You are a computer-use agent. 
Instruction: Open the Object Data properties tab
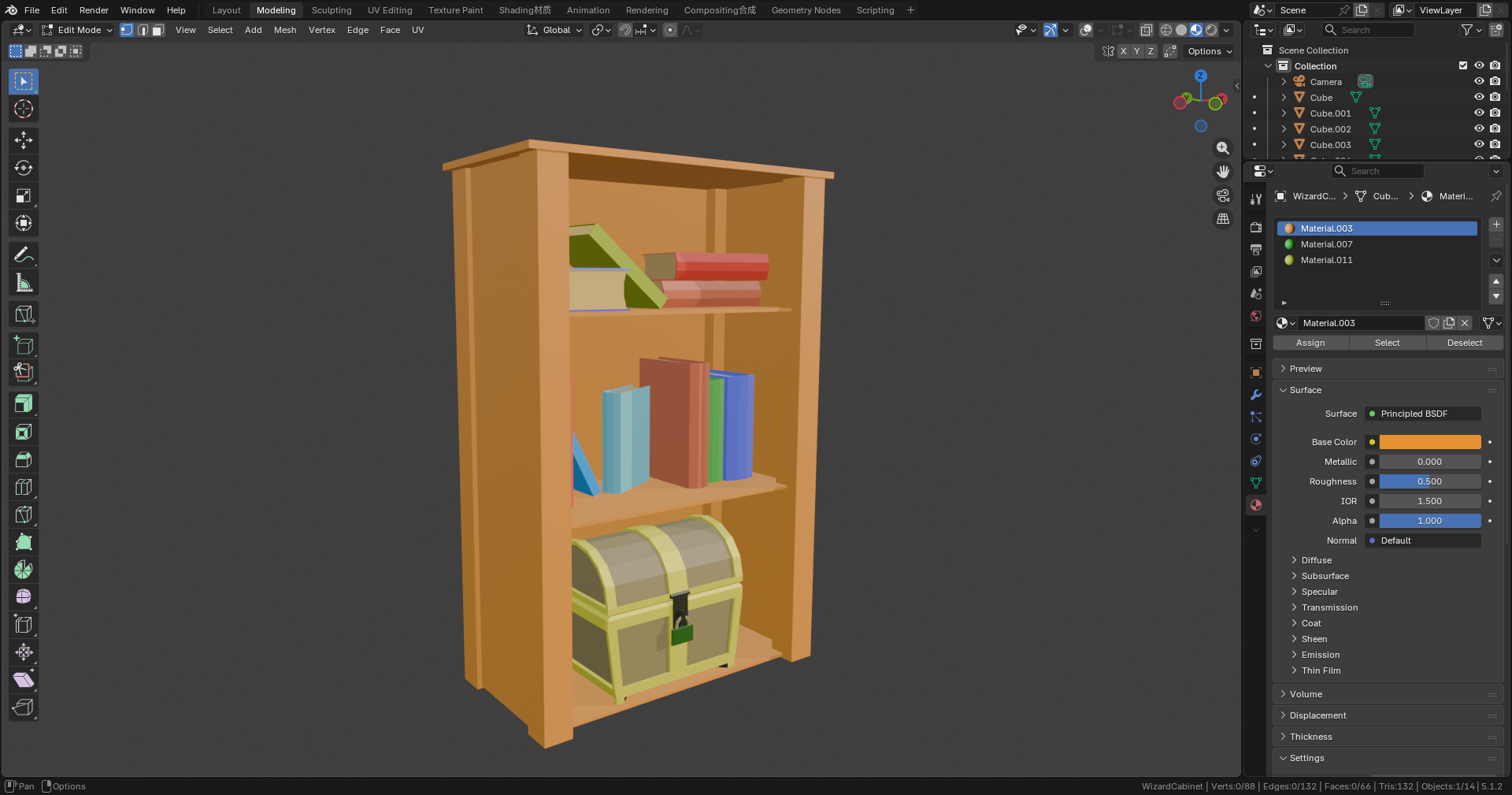(1256, 483)
